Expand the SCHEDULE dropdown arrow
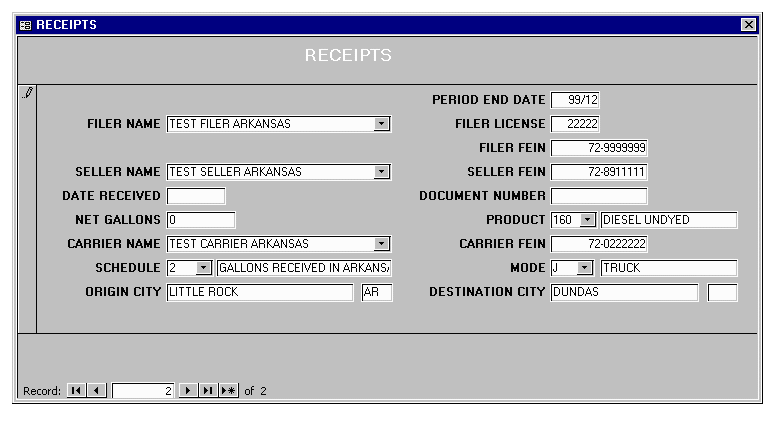Image resolution: width=778 pixels, height=421 pixels. pos(203,268)
